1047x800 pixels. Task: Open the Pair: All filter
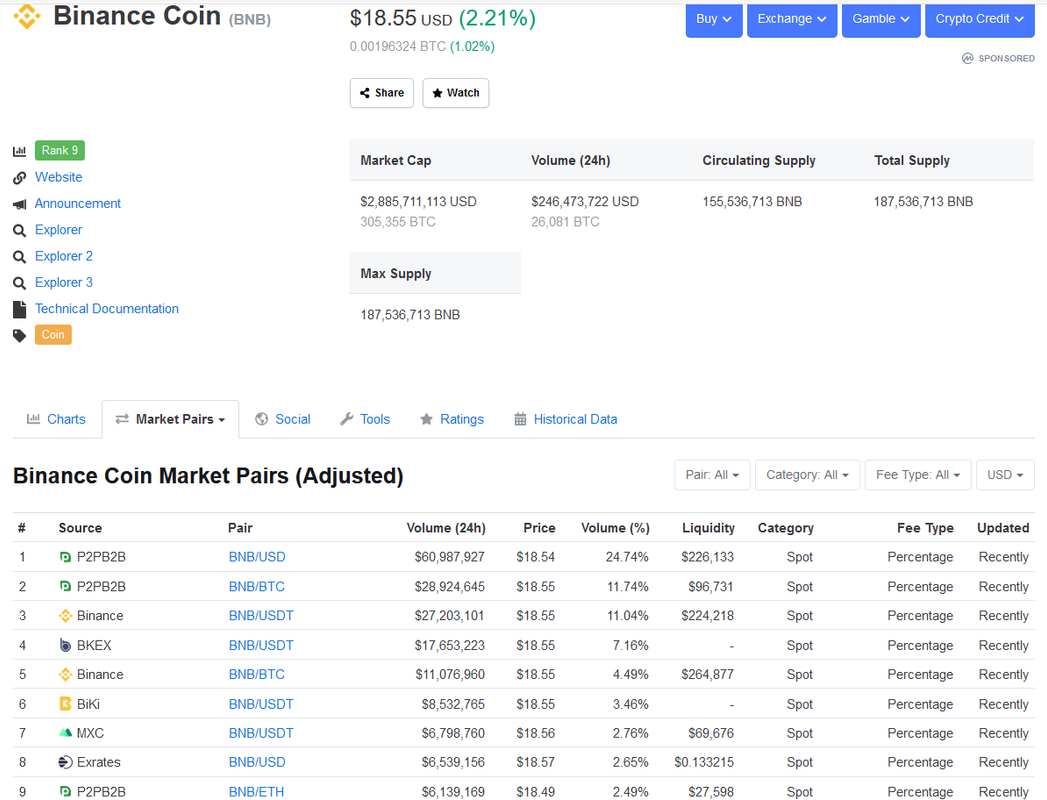point(712,475)
